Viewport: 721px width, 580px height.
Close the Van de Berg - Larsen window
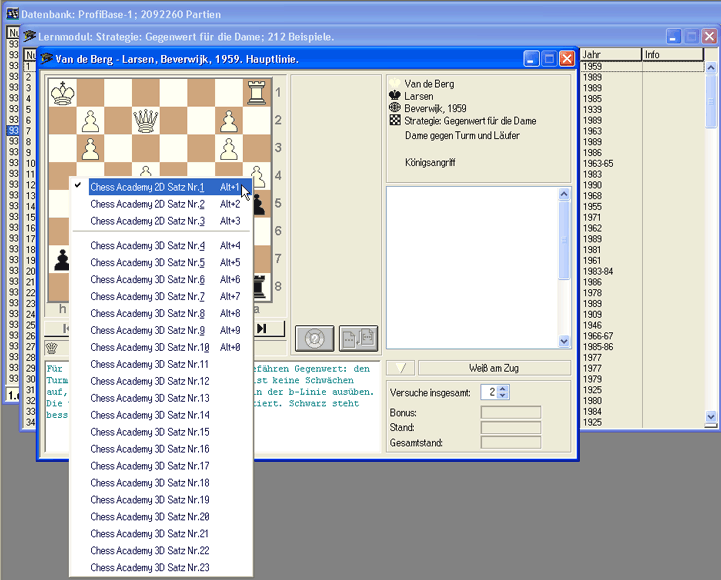(567, 59)
